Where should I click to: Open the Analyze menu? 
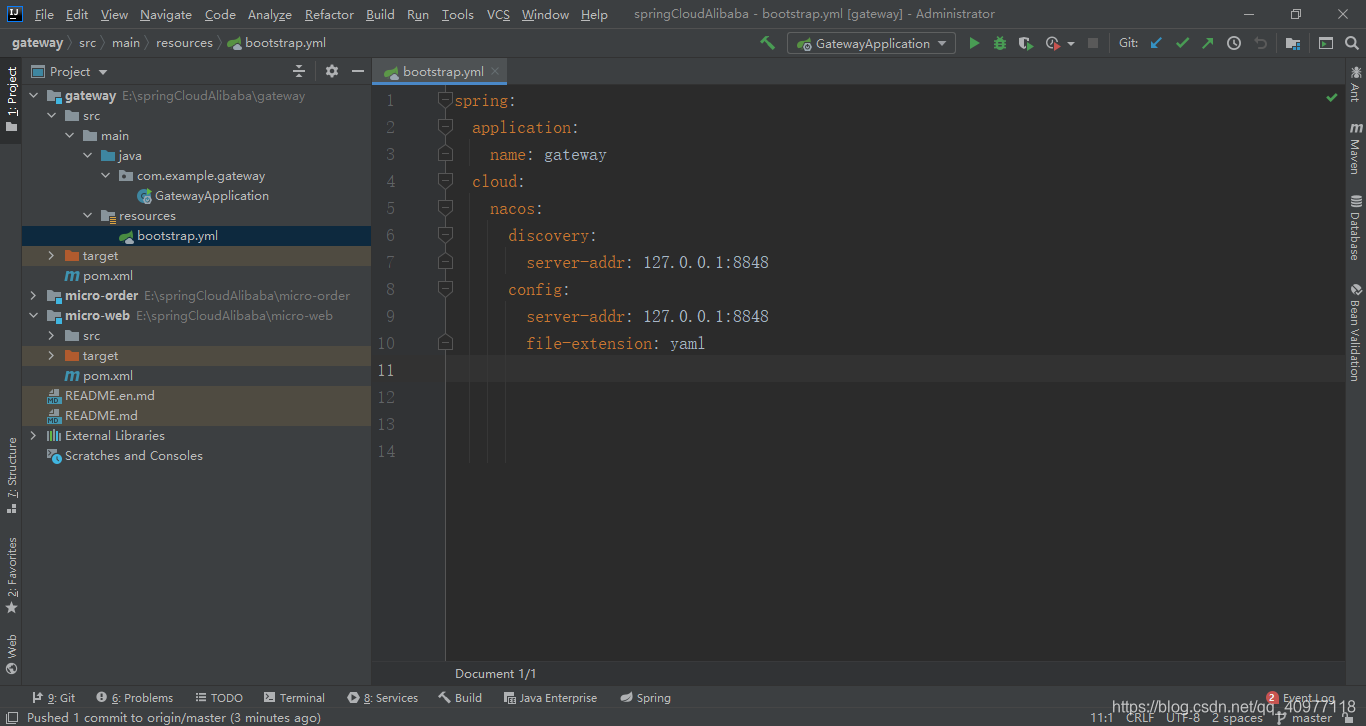[270, 14]
